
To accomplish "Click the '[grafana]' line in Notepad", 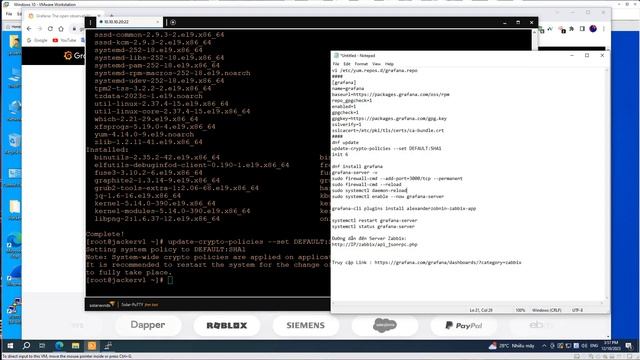I will pyautogui.click(x=344, y=82).
